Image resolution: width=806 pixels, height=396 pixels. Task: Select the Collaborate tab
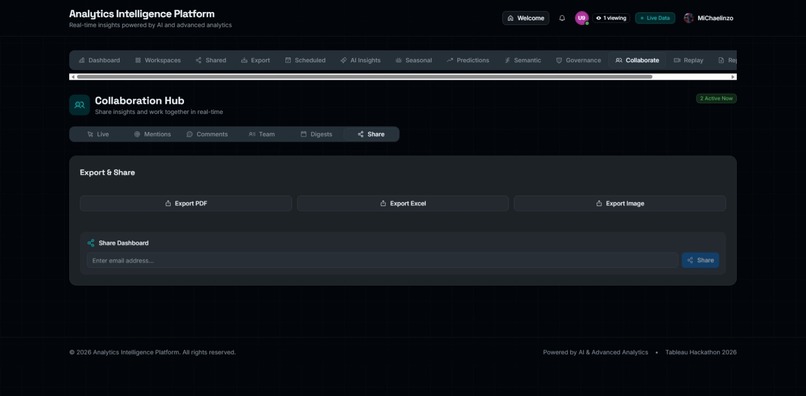(x=637, y=60)
